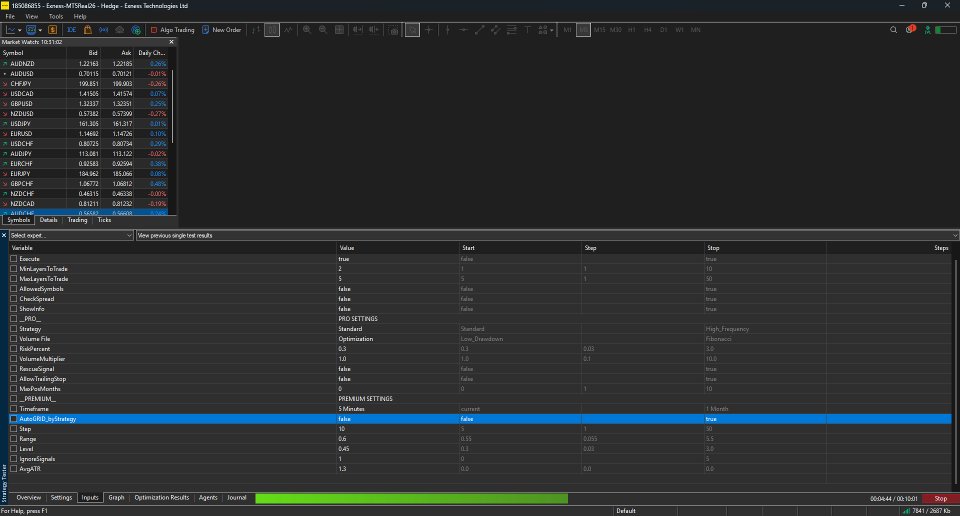The image size is (960, 516).
Task: Open the Tools menu
Action: pyautogui.click(x=56, y=17)
